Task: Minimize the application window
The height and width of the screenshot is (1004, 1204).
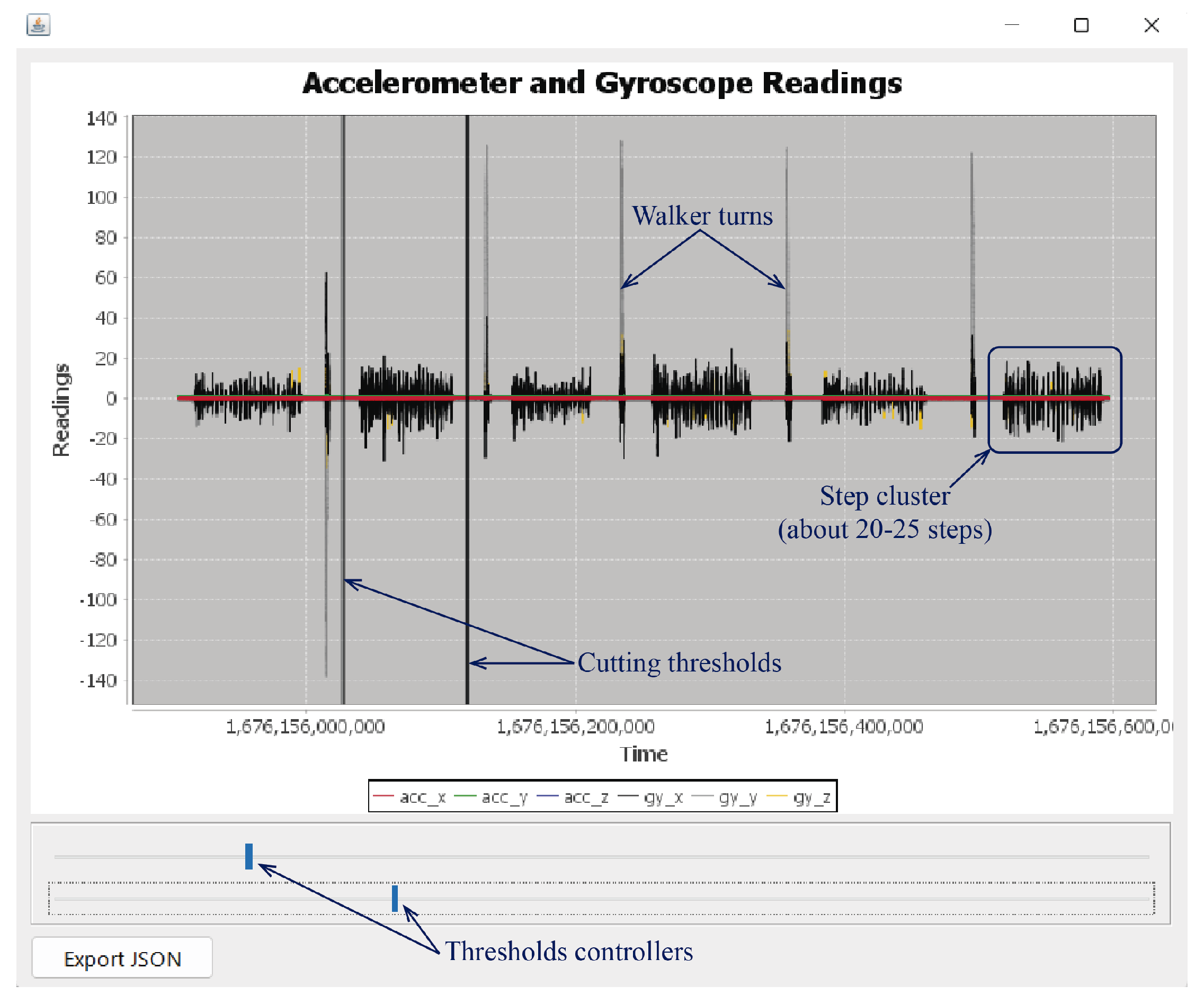Action: 1012,25
